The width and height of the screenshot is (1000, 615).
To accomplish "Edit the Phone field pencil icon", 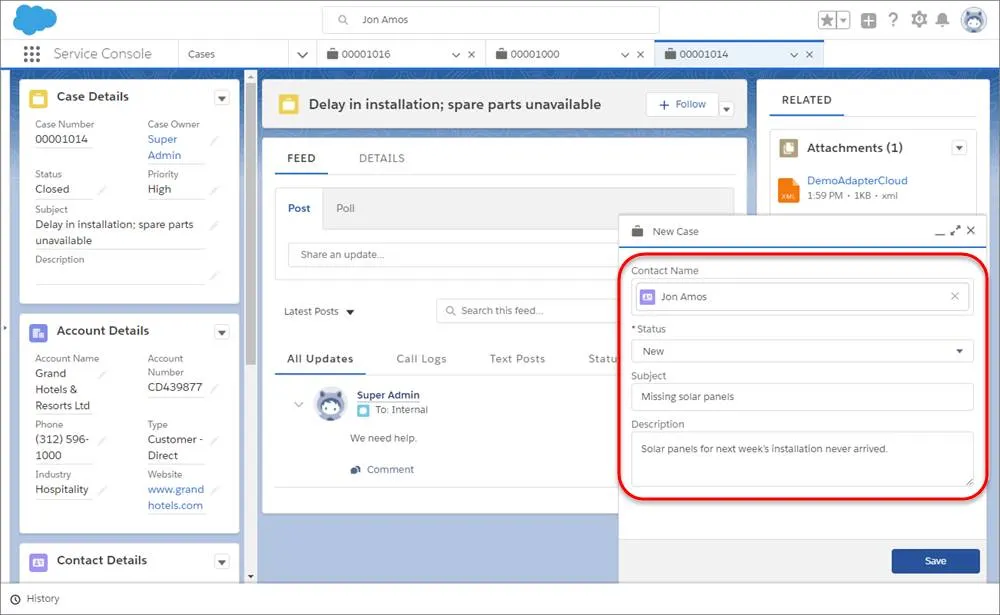I will point(102,440).
